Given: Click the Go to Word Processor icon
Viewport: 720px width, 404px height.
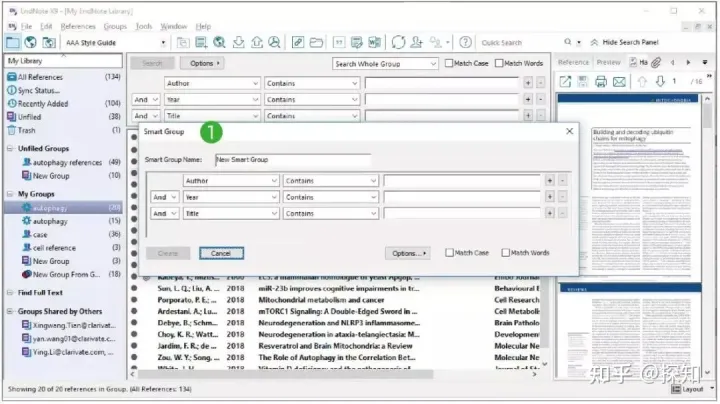Looking at the screenshot, I should pyautogui.click(x=374, y=43).
